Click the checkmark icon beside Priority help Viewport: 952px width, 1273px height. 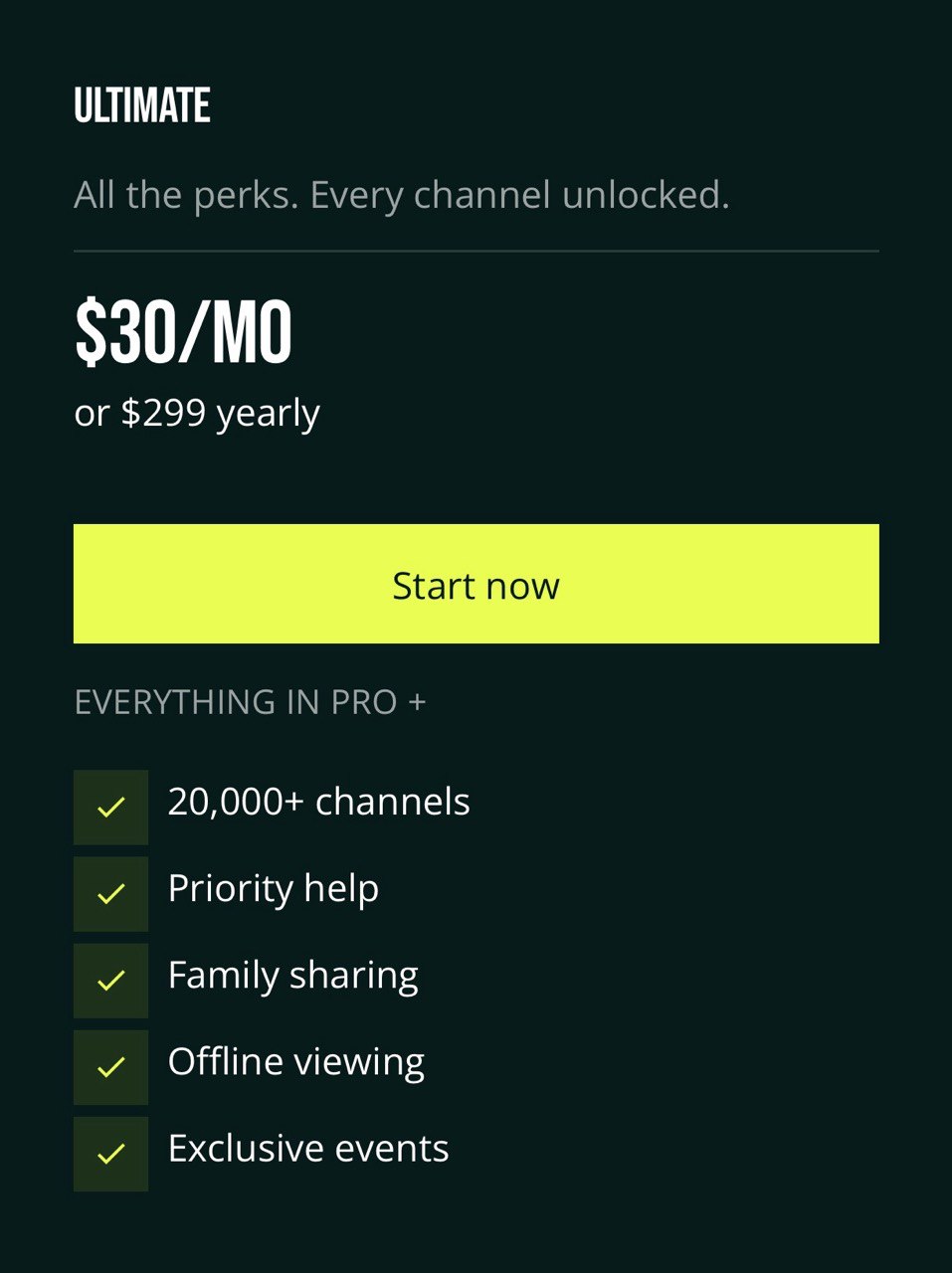pos(110,894)
